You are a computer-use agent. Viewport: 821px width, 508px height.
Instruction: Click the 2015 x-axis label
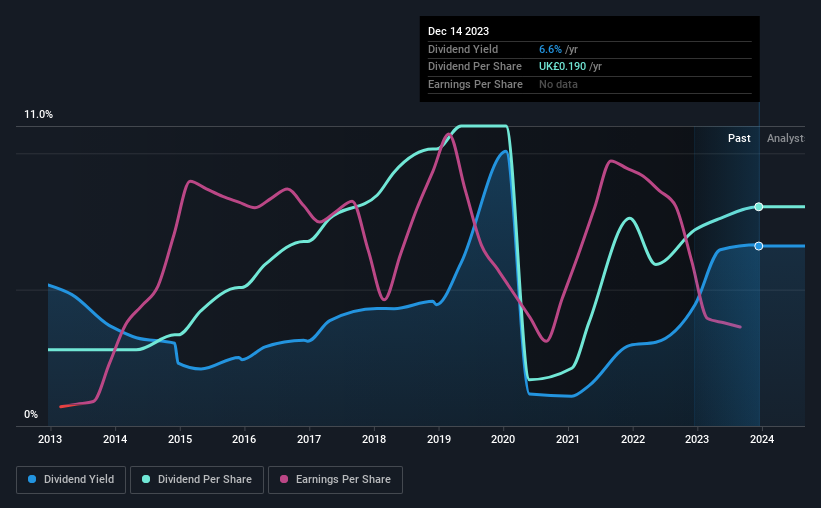[180, 439]
